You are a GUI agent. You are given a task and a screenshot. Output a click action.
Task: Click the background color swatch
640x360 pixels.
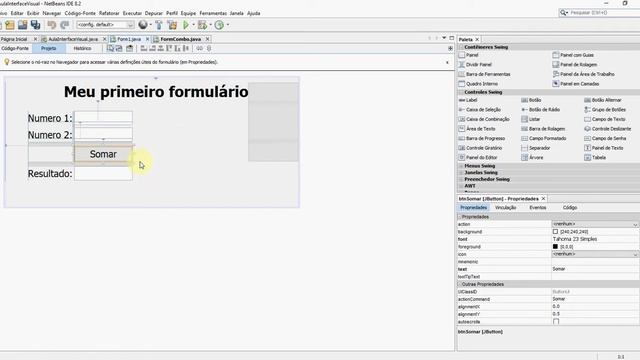click(555, 232)
